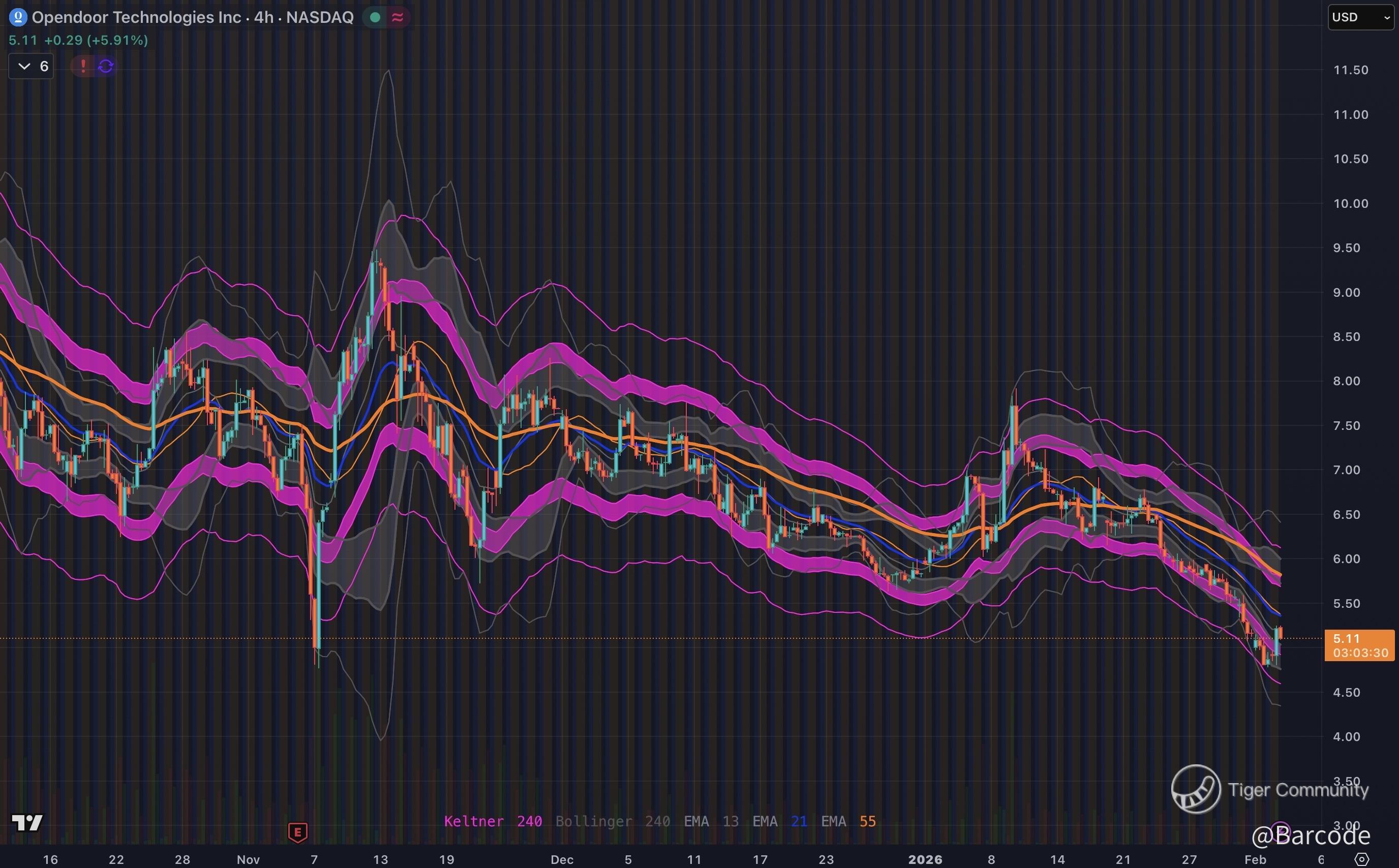Click the 10.00 level on price scale
The width and height of the screenshot is (1399, 868).
pyautogui.click(x=1350, y=204)
